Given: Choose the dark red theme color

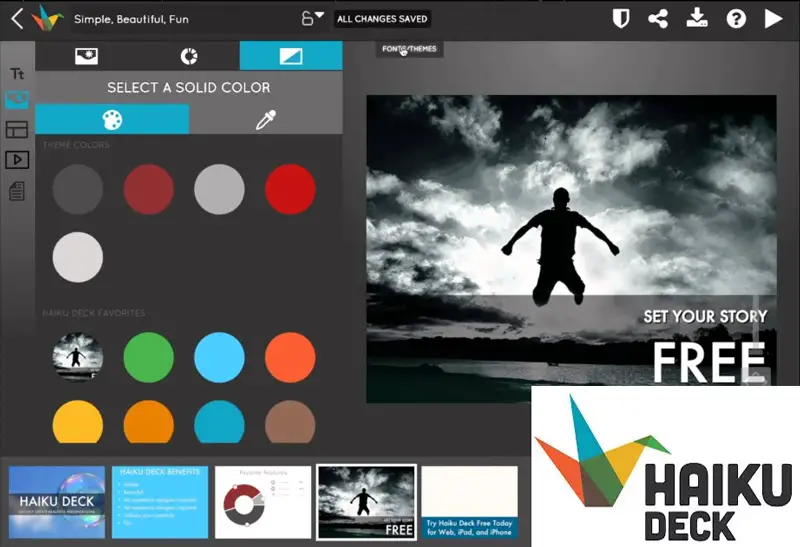Looking at the screenshot, I should (148, 189).
